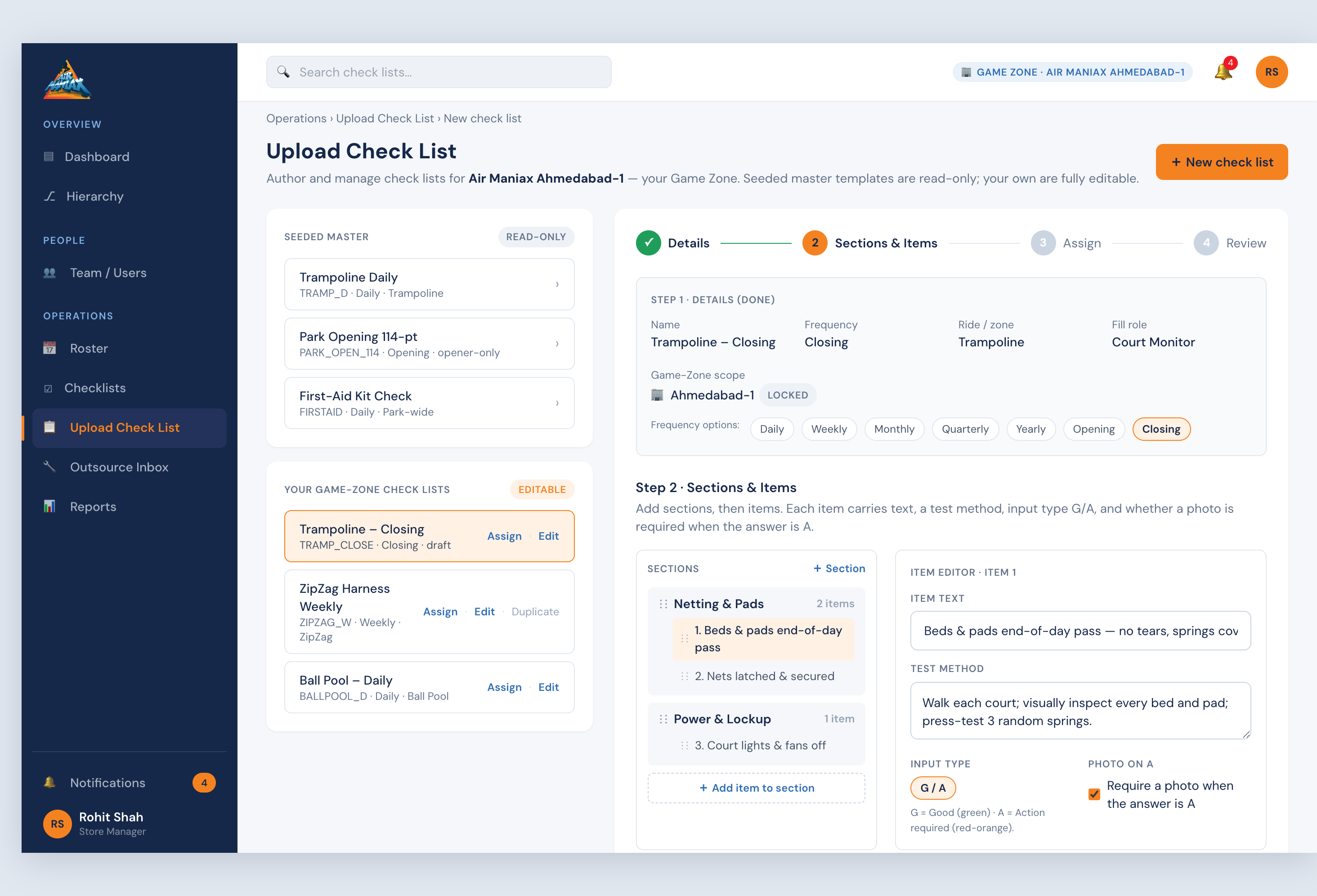Click the green Details step checkmark
The height and width of the screenshot is (896, 1317).
(648, 243)
